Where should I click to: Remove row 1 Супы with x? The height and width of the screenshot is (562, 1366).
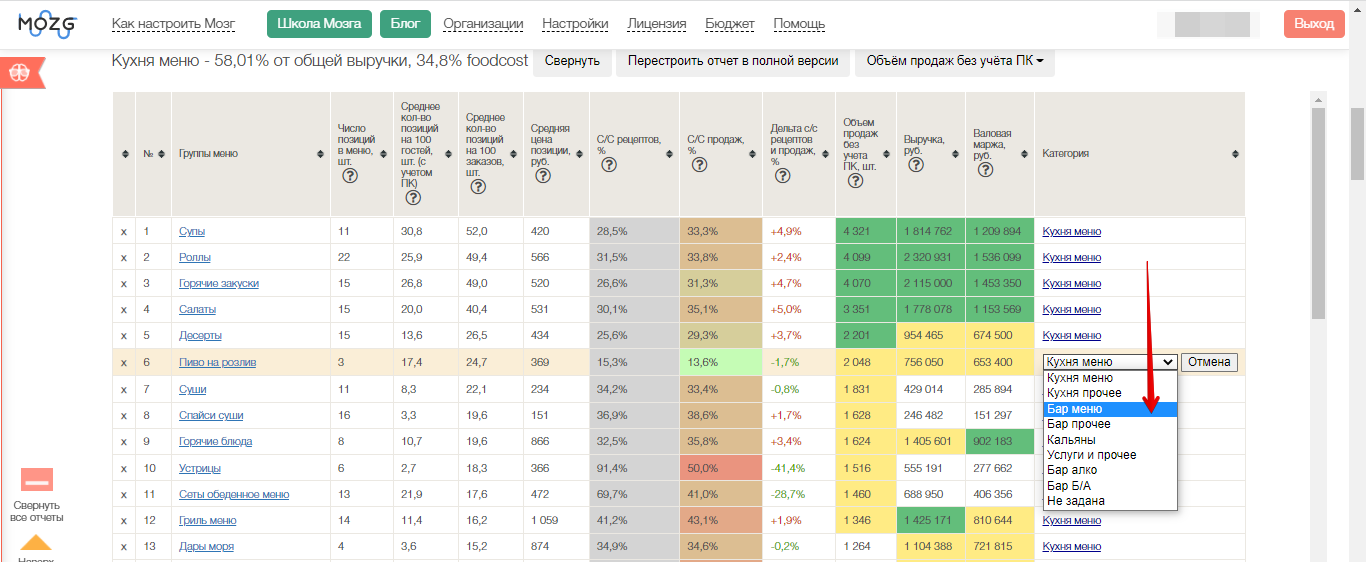click(x=124, y=231)
